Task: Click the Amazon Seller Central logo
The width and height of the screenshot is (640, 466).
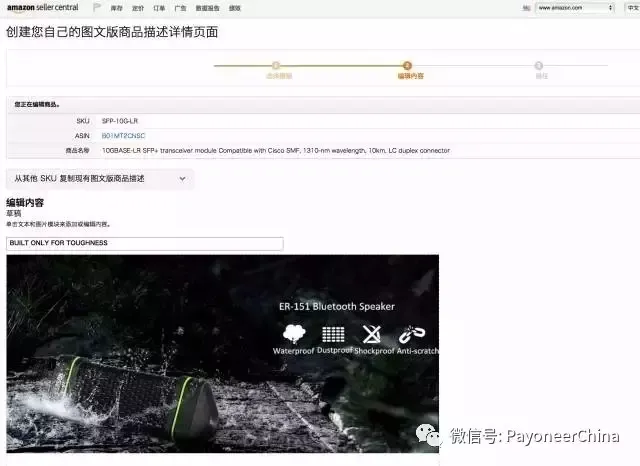Action: pyautogui.click(x=42, y=7)
